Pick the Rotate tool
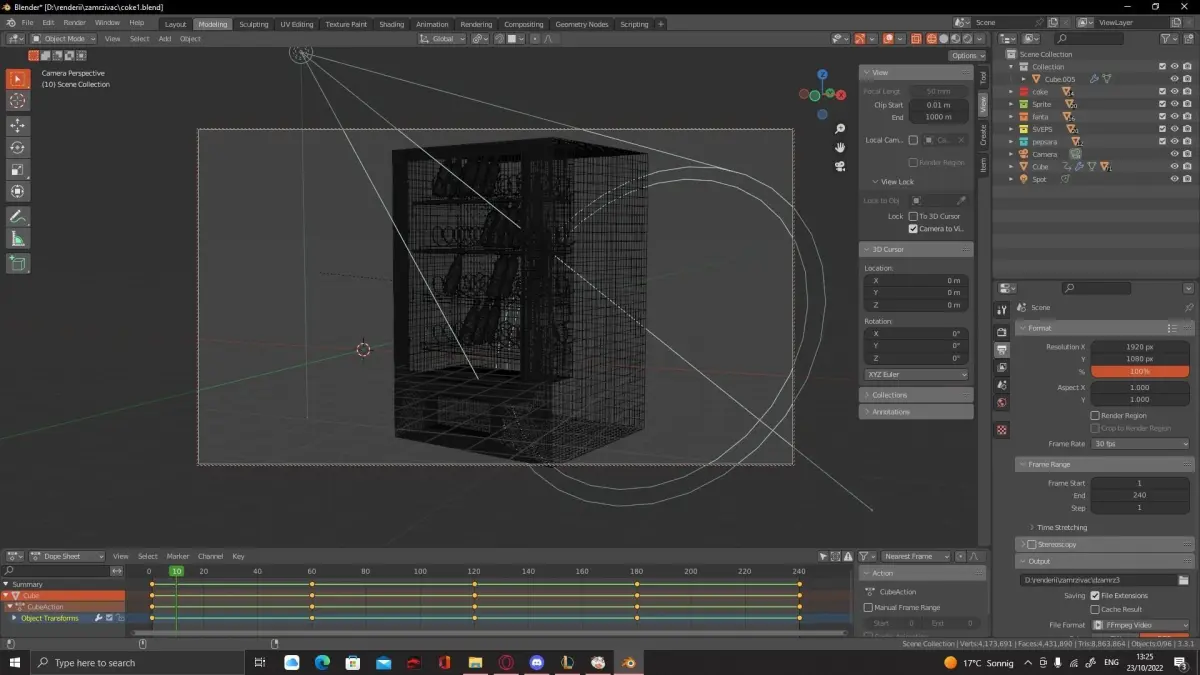This screenshot has height=675, width=1200. point(18,147)
